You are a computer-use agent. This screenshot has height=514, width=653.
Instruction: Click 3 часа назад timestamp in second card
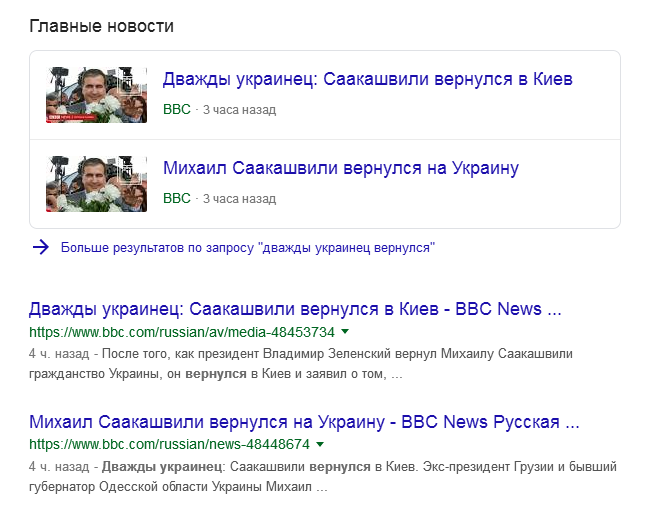pos(239,199)
